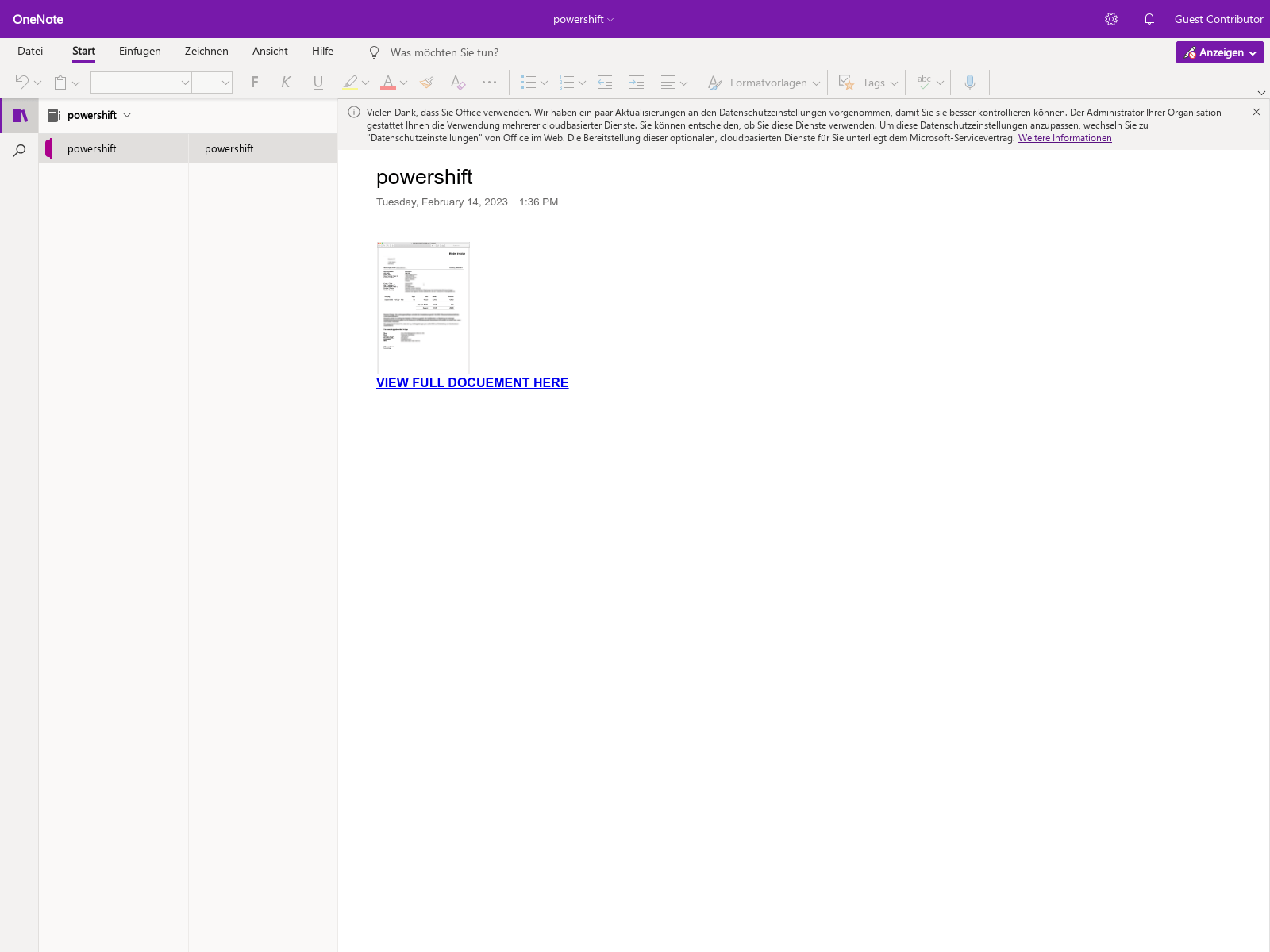
Task: Open the Formatvorlagen styles dropdown
Action: (x=764, y=83)
